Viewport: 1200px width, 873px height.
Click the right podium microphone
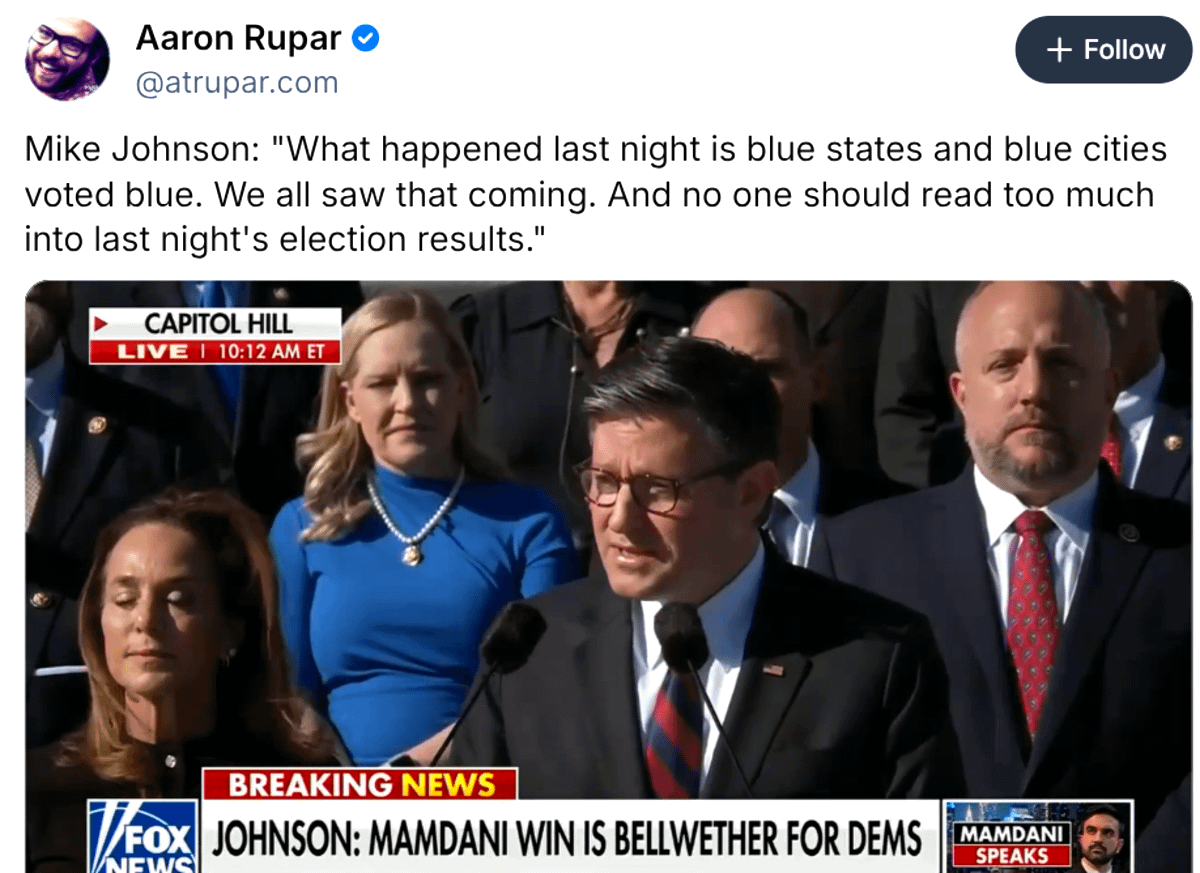click(681, 638)
